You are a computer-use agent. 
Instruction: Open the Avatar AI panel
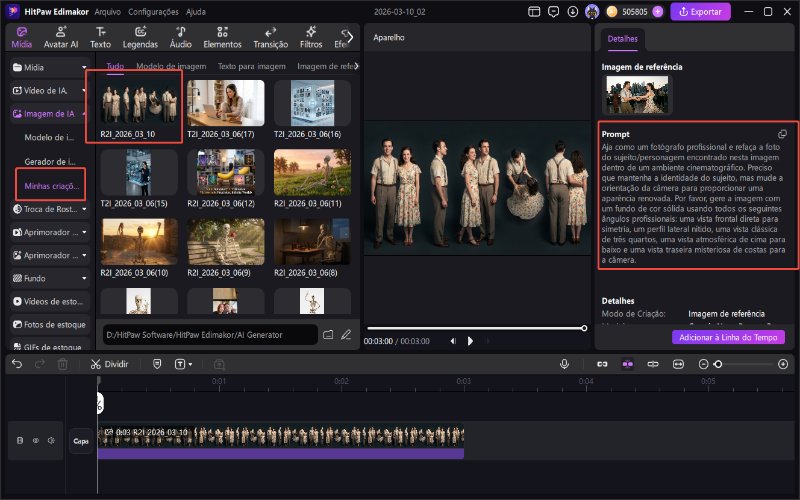pos(61,38)
